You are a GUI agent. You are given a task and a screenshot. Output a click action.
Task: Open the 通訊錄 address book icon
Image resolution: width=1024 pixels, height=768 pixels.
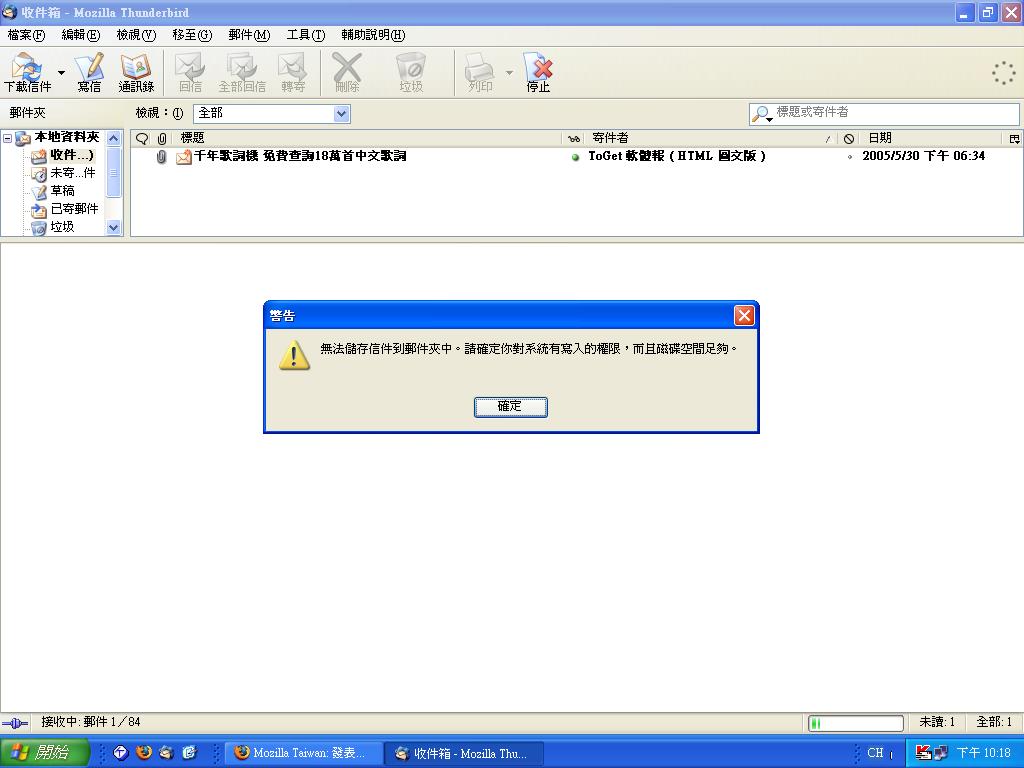click(x=136, y=72)
